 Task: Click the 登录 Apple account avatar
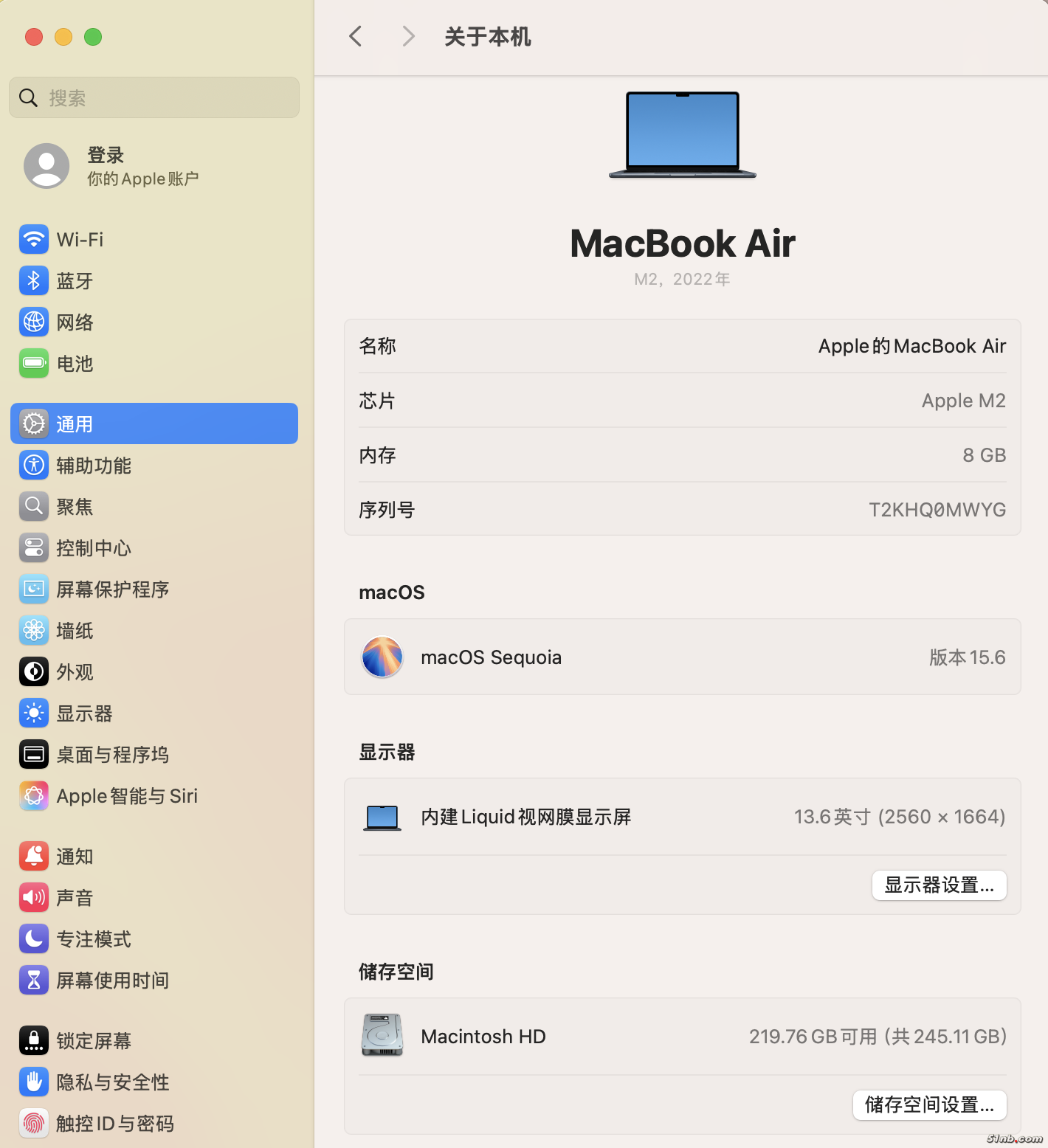46,166
